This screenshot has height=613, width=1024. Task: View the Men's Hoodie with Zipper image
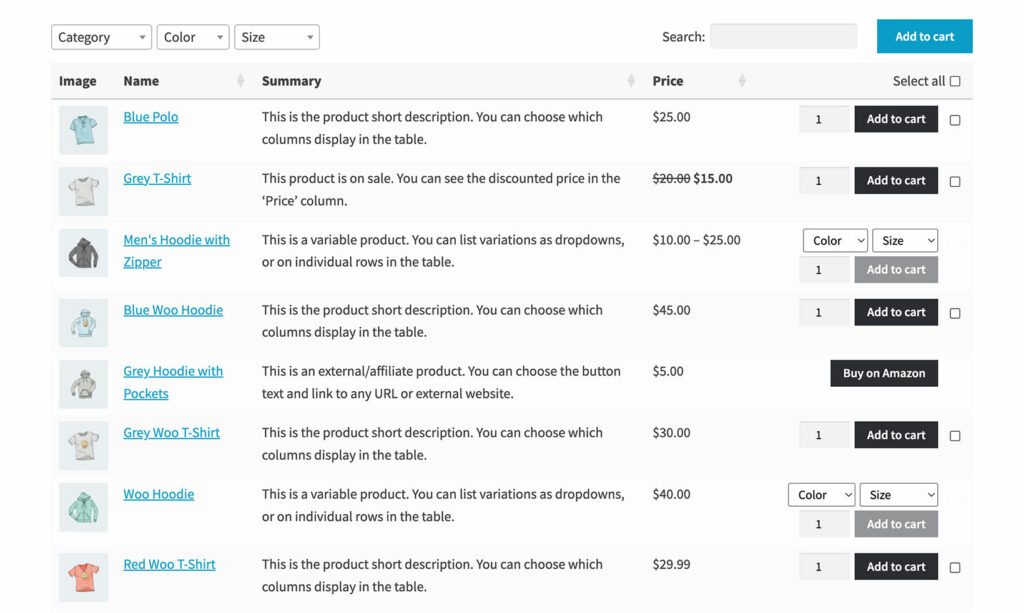83,253
